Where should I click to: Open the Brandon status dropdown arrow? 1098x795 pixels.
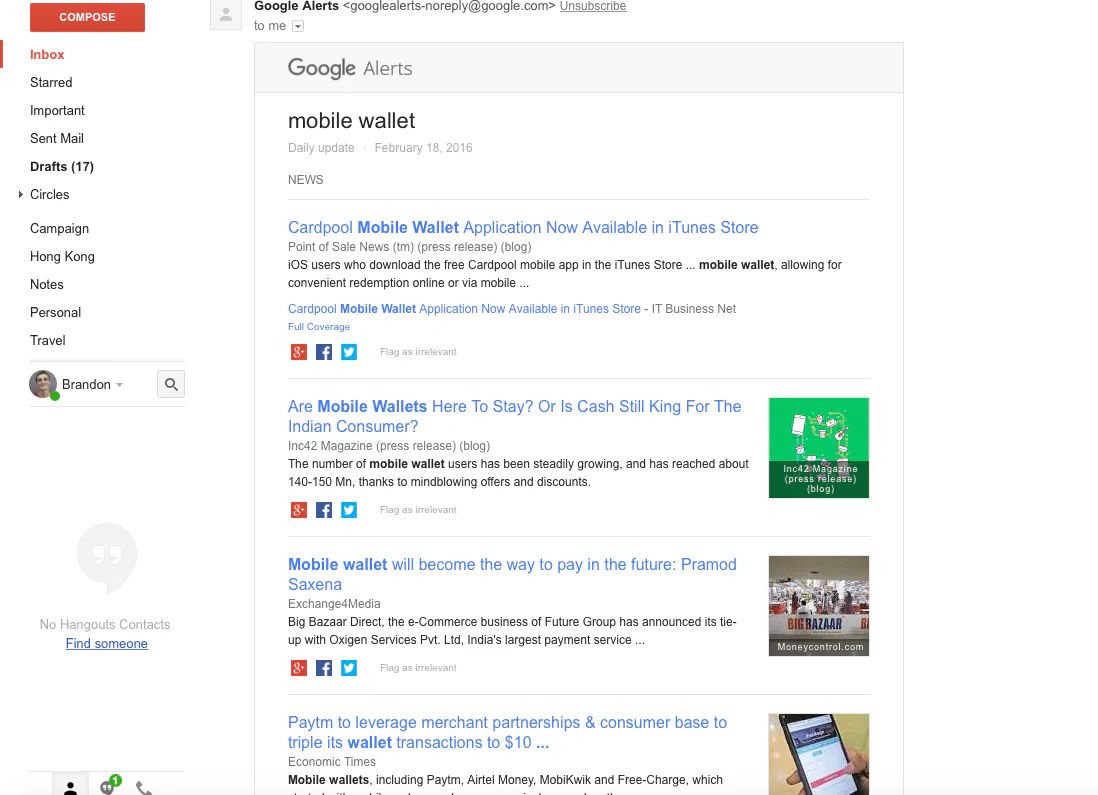120,385
